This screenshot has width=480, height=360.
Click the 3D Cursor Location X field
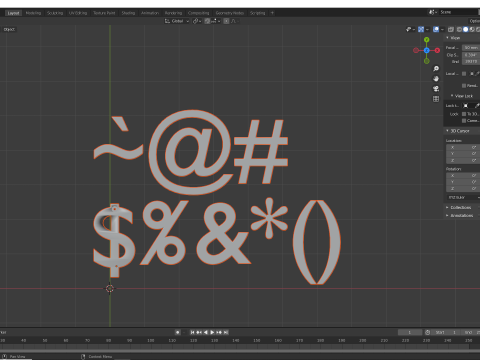463,147
